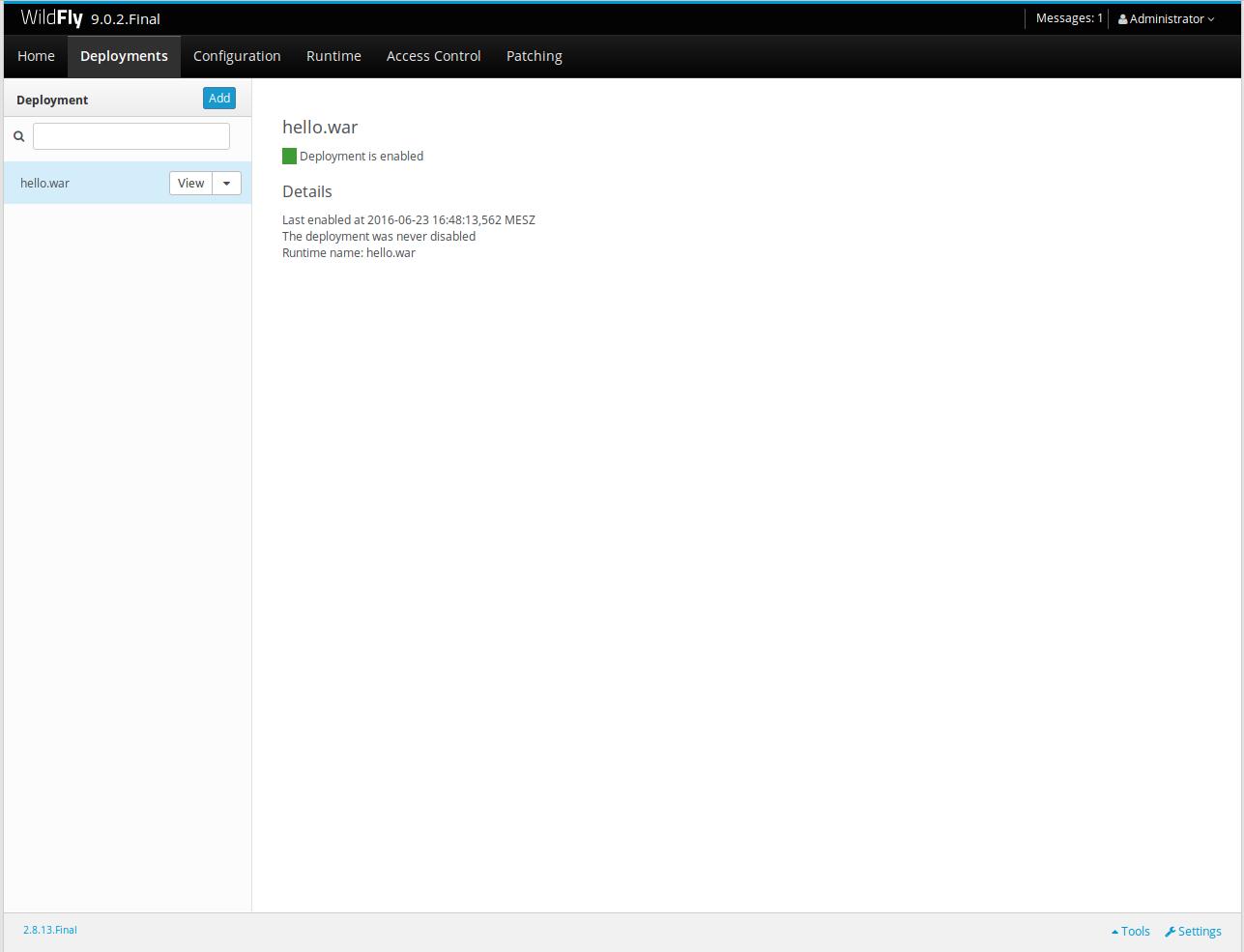Click the deployment search input field
Viewport: 1244px width, 952px height.
point(131,136)
